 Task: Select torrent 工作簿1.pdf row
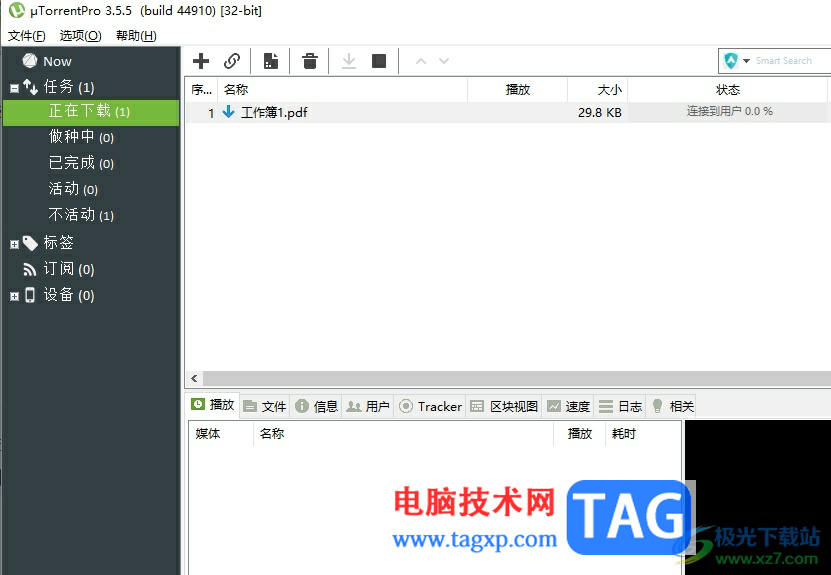point(508,112)
